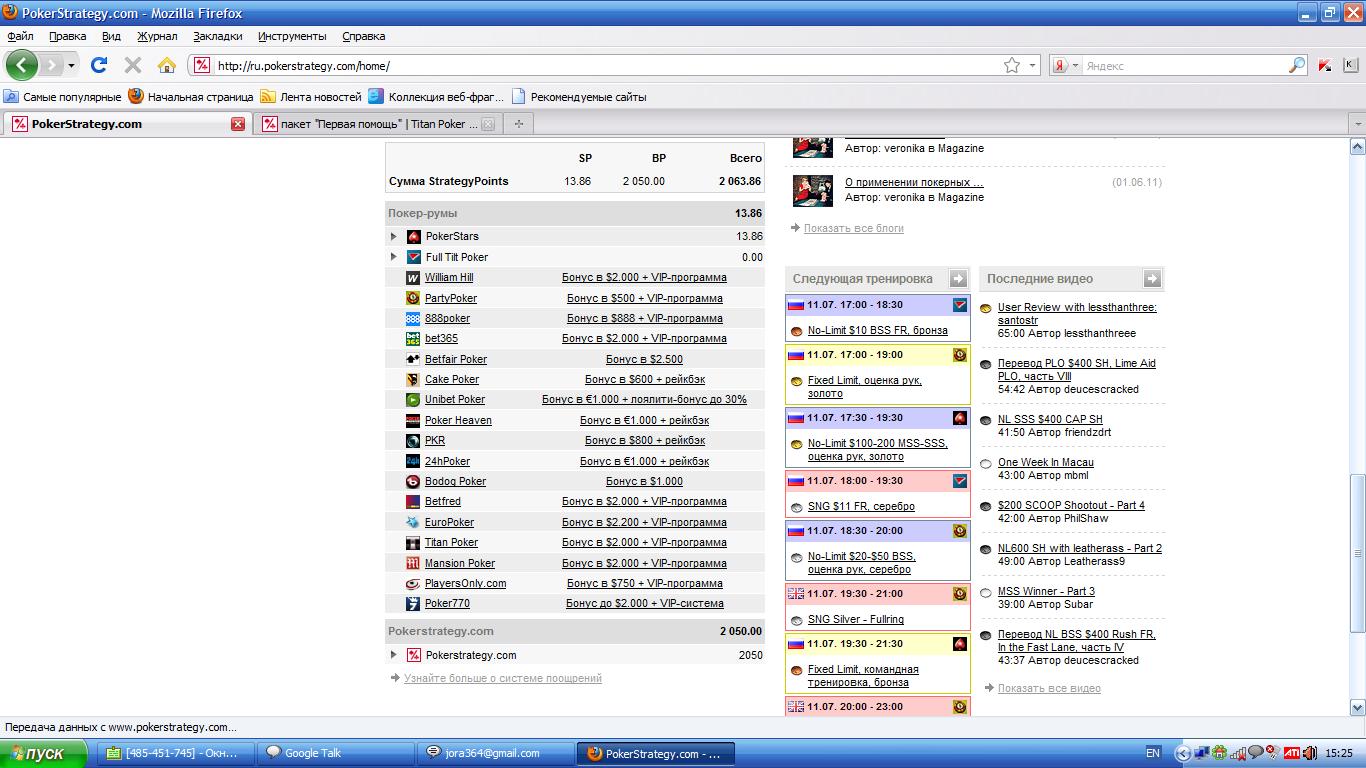Click the page vertical scrollbar thumb
The width and height of the screenshot is (1366, 768).
pos(1357,552)
